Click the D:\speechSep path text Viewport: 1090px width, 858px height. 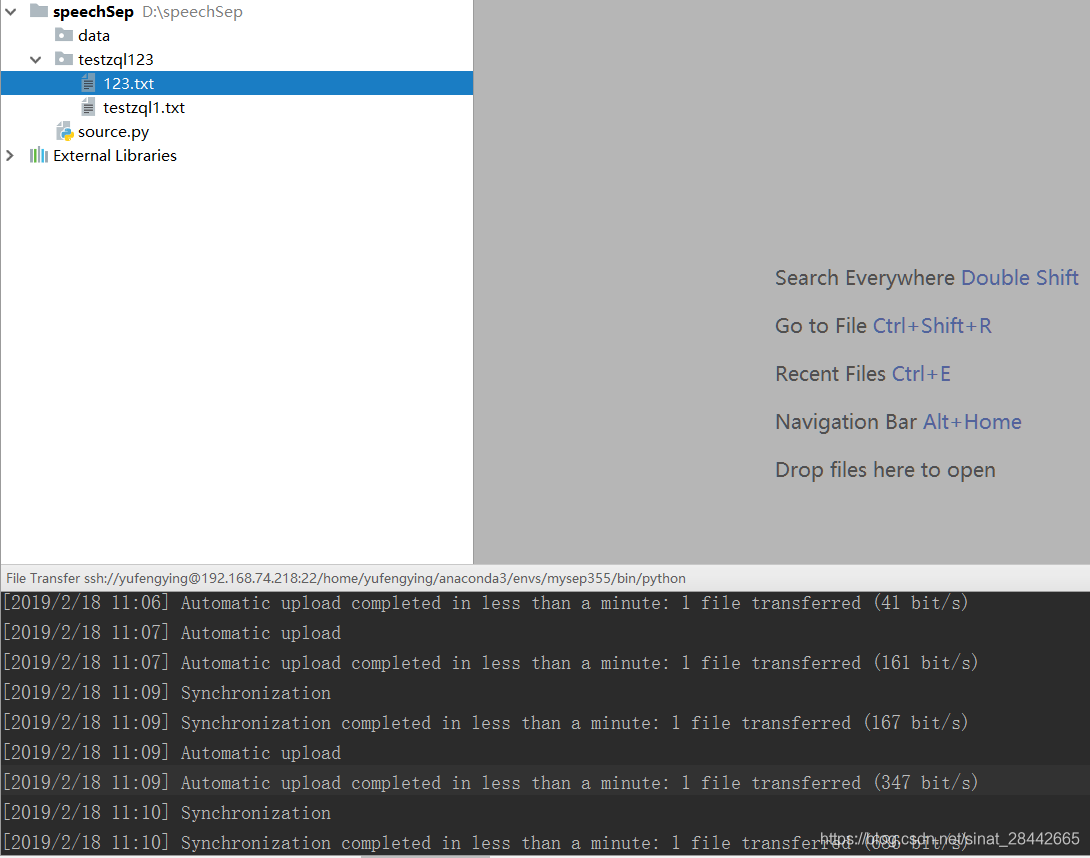click(x=193, y=12)
